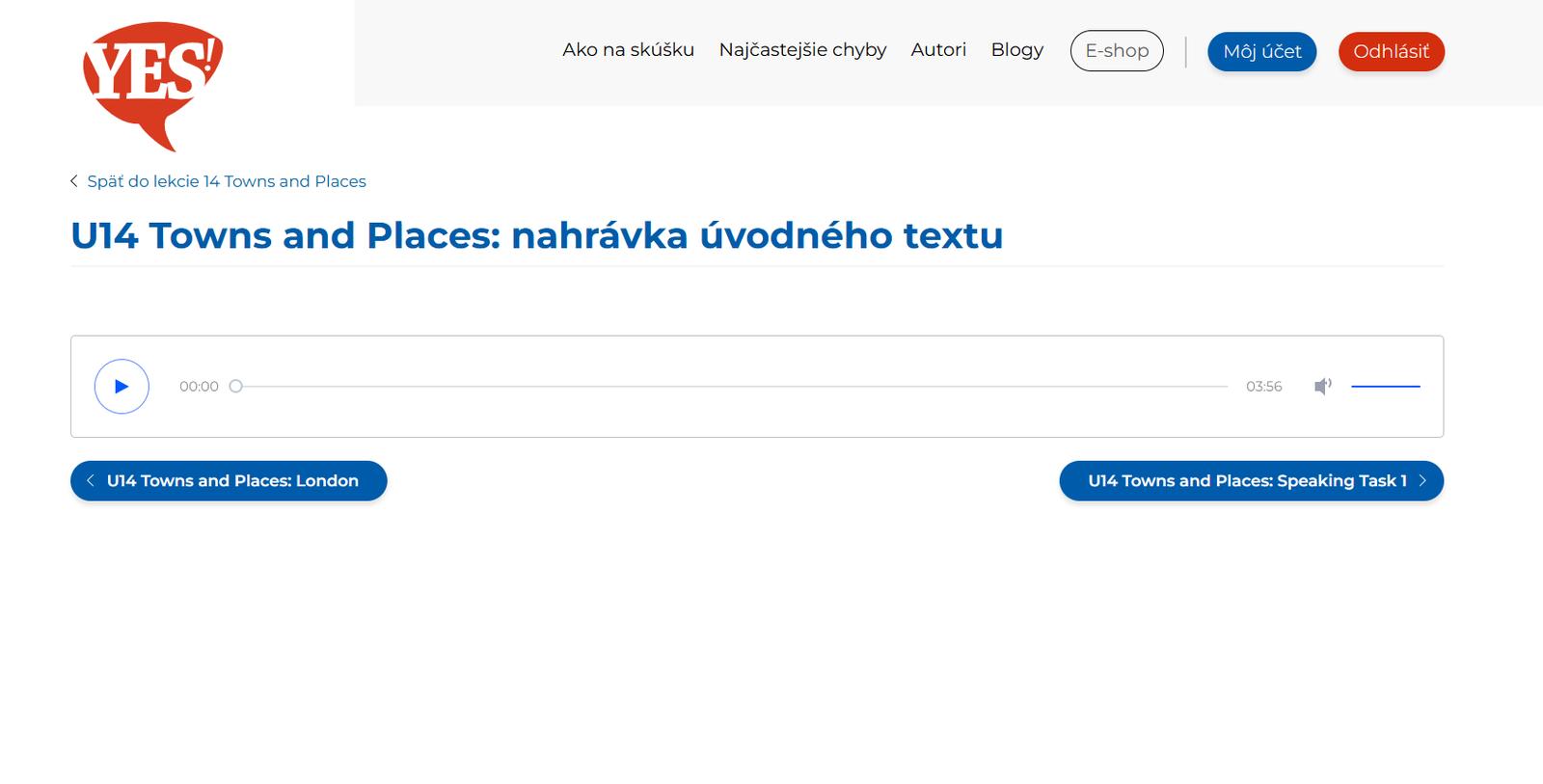Image resolution: width=1543 pixels, height=784 pixels.
Task: Open Môj účet account page
Action: [x=1261, y=52]
